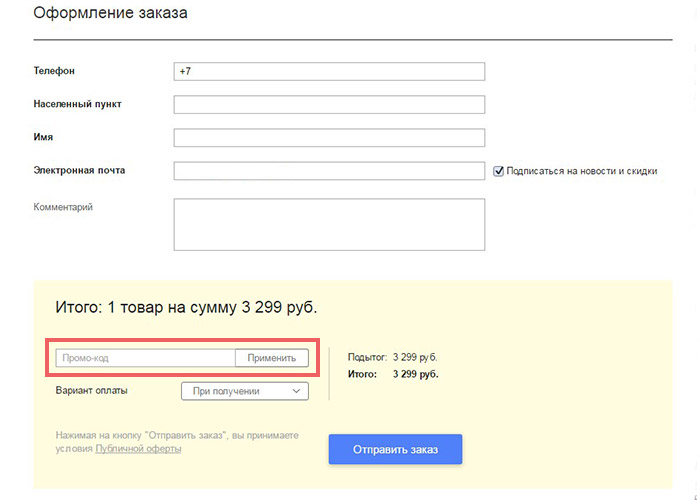Click the Телефон input field with +7

tap(329, 71)
